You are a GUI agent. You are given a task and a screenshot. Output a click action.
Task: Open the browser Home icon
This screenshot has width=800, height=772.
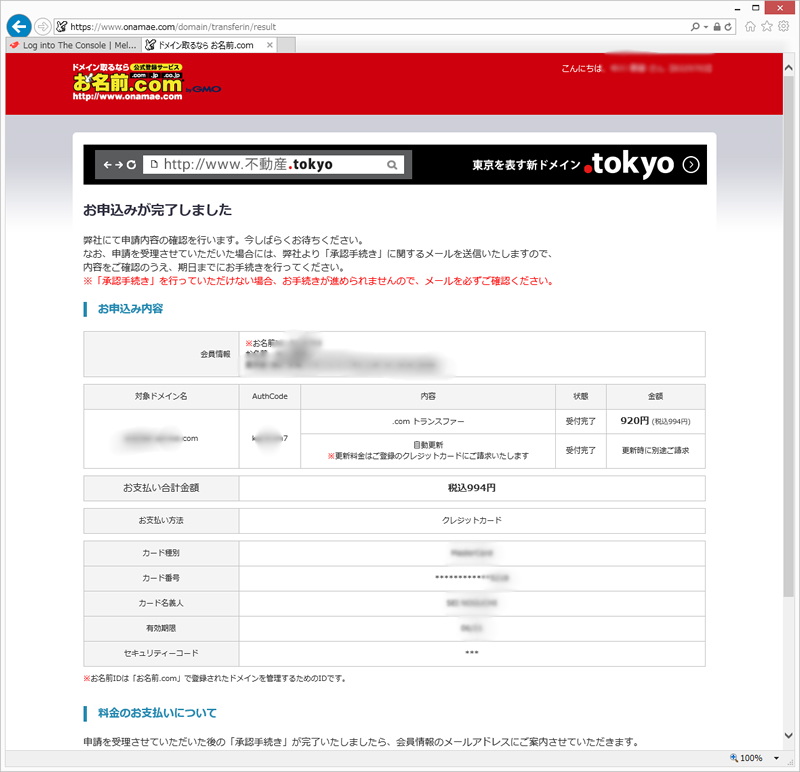point(750,27)
